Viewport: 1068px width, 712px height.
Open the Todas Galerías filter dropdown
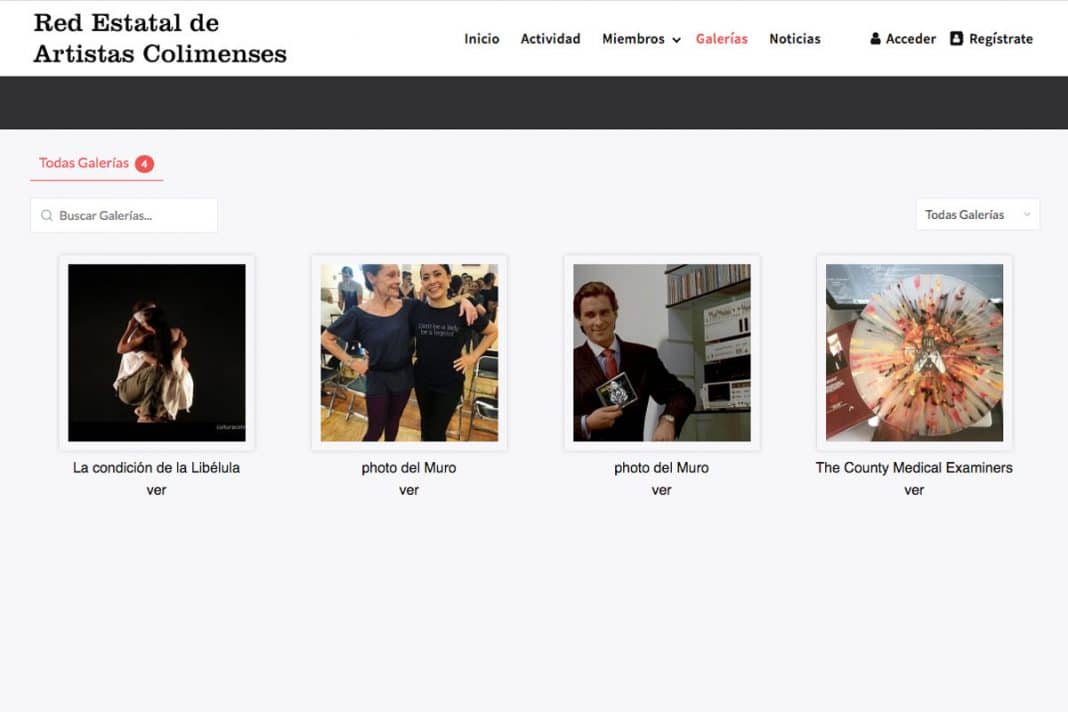pyautogui.click(x=977, y=215)
